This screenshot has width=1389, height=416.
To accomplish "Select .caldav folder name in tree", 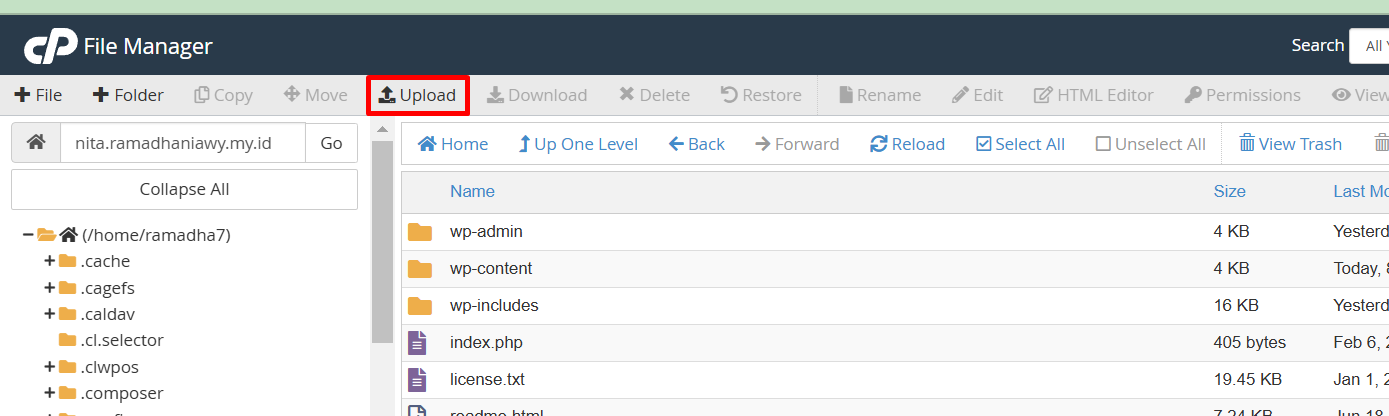I will [108, 314].
